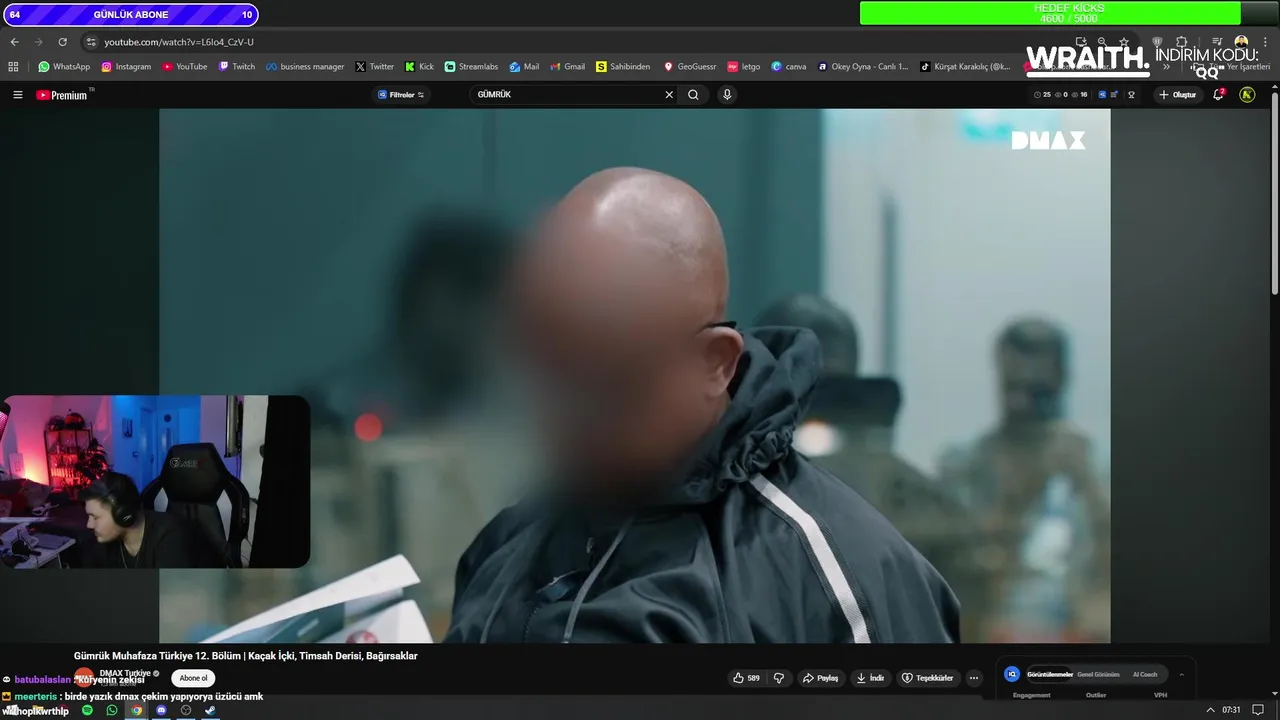The width and height of the screenshot is (1280, 720).
Task: Open the Sahibinden bookmark
Action: (x=623, y=67)
